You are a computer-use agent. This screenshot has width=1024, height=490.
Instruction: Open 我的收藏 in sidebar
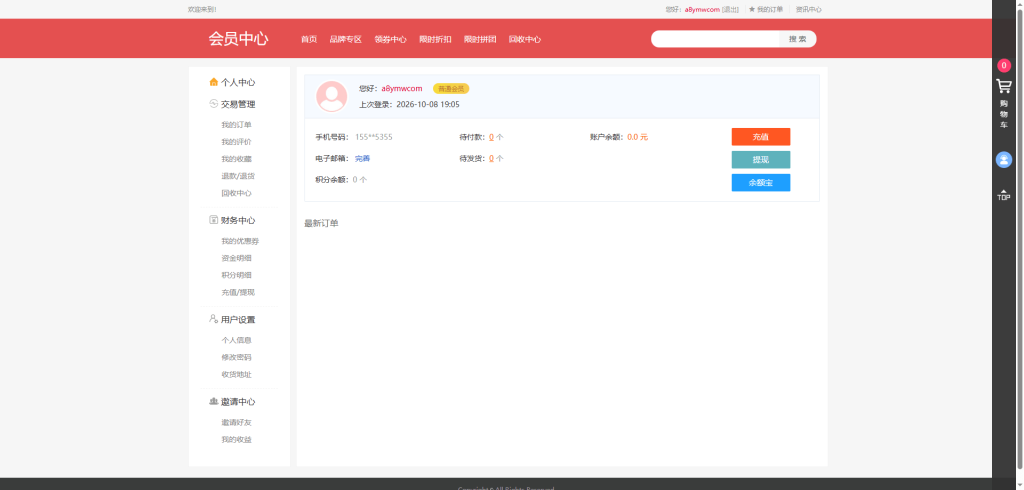point(236,159)
